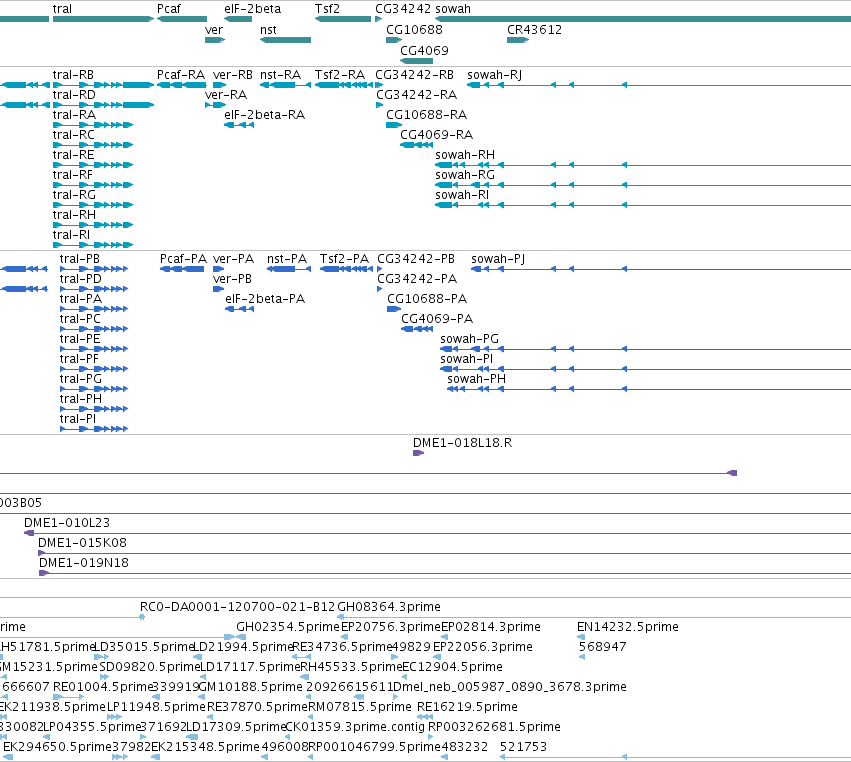The image size is (851, 762).
Task: Click the CG4069 gene label
Action: pos(424,50)
